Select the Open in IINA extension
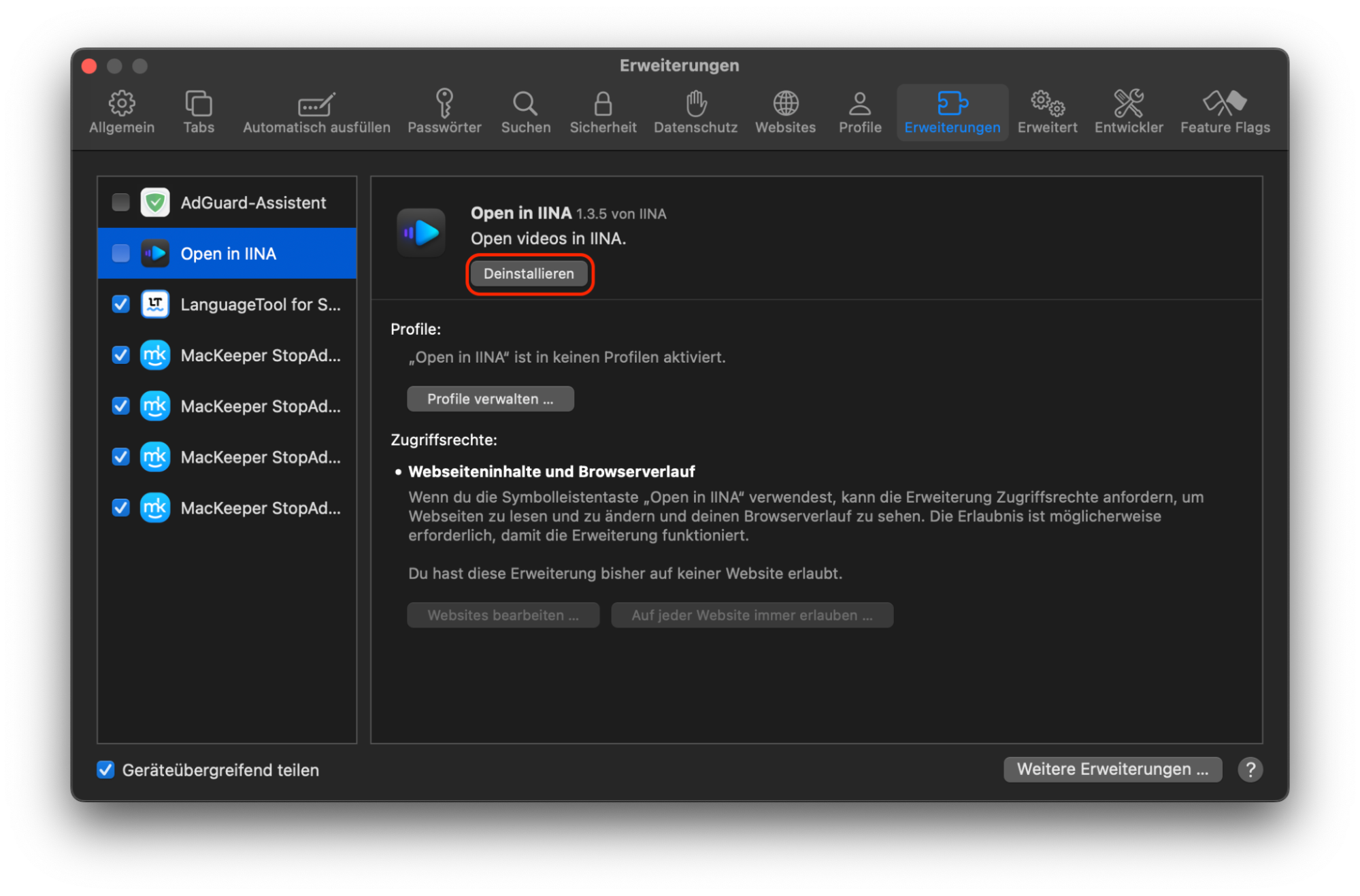Viewport: 1360px width, 896px height. pyautogui.click(x=228, y=253)
